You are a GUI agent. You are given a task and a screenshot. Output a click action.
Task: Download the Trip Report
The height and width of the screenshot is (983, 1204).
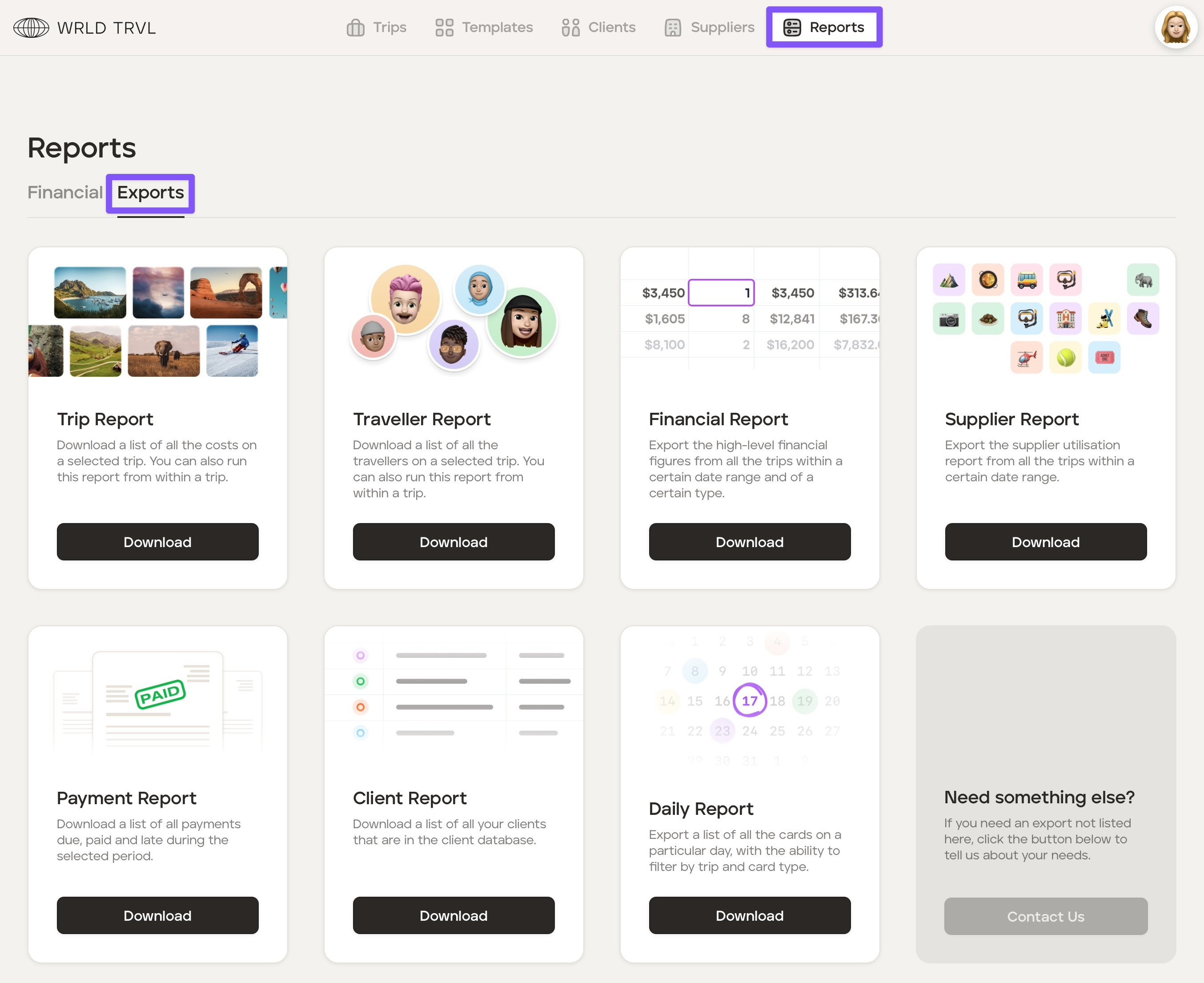pyautogui.click(x=157, y=542)
